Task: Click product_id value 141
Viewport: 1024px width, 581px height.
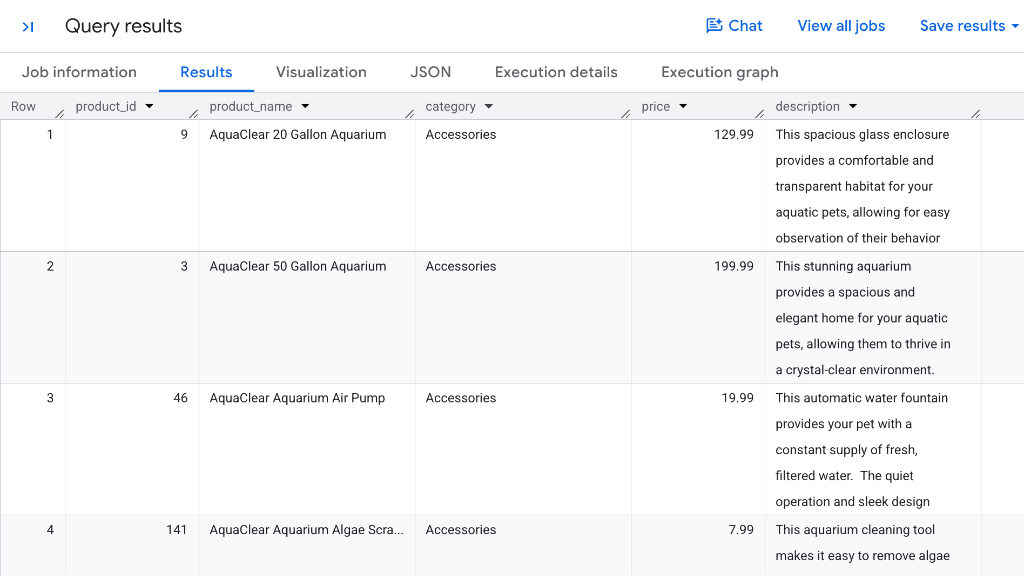Action: pos(176,530)
